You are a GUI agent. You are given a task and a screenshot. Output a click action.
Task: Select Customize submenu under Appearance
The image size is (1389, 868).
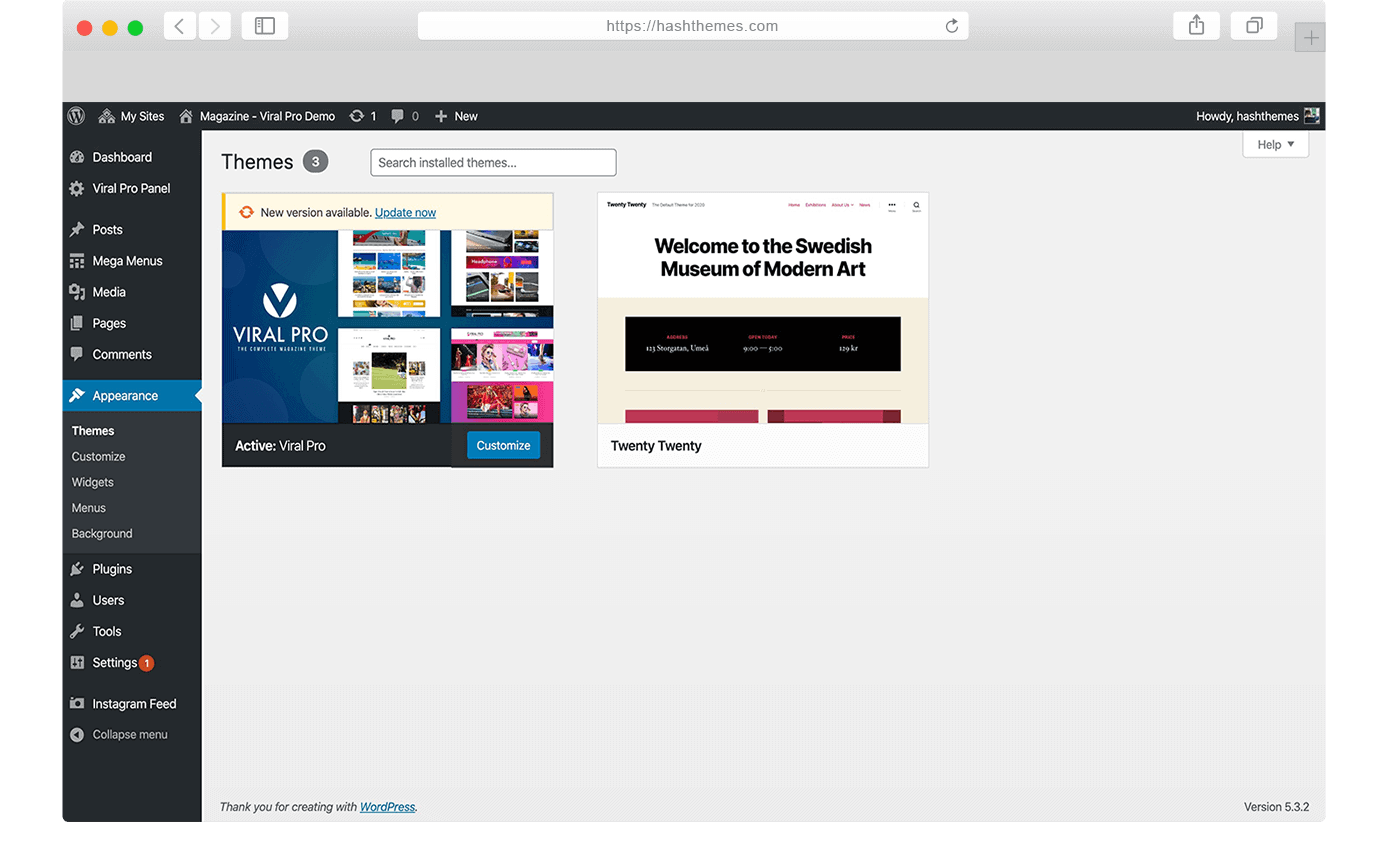coord(98,456)
